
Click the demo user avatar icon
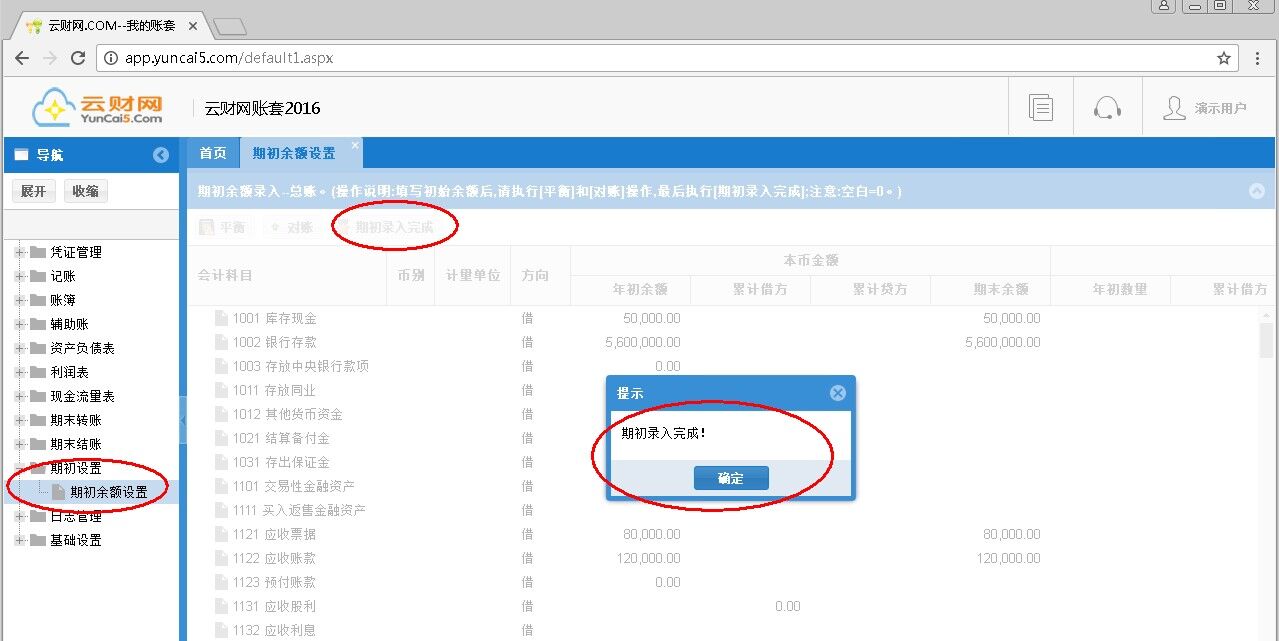point(1174,108)
